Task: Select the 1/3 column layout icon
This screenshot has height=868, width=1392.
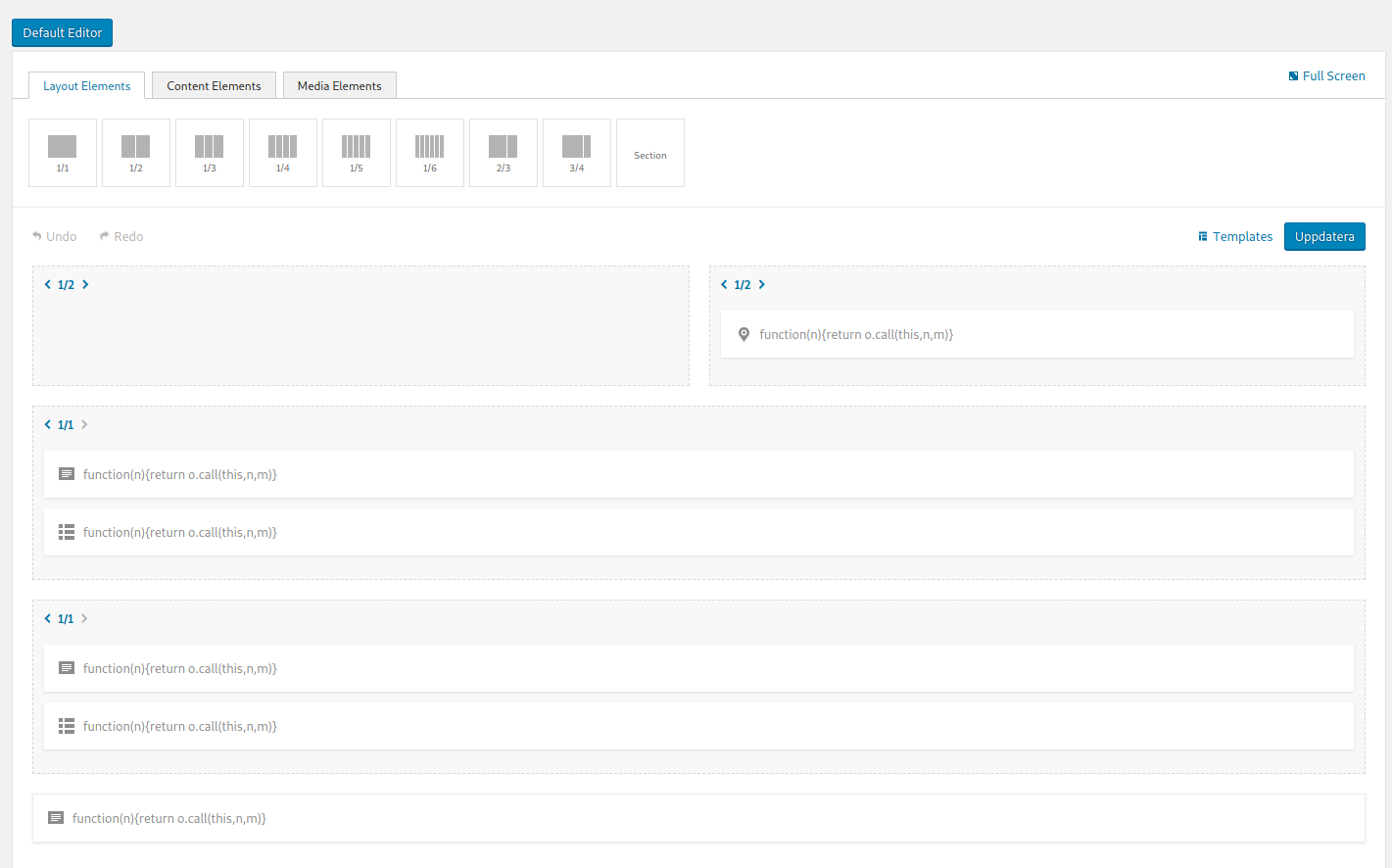Action: pos(209,152)
